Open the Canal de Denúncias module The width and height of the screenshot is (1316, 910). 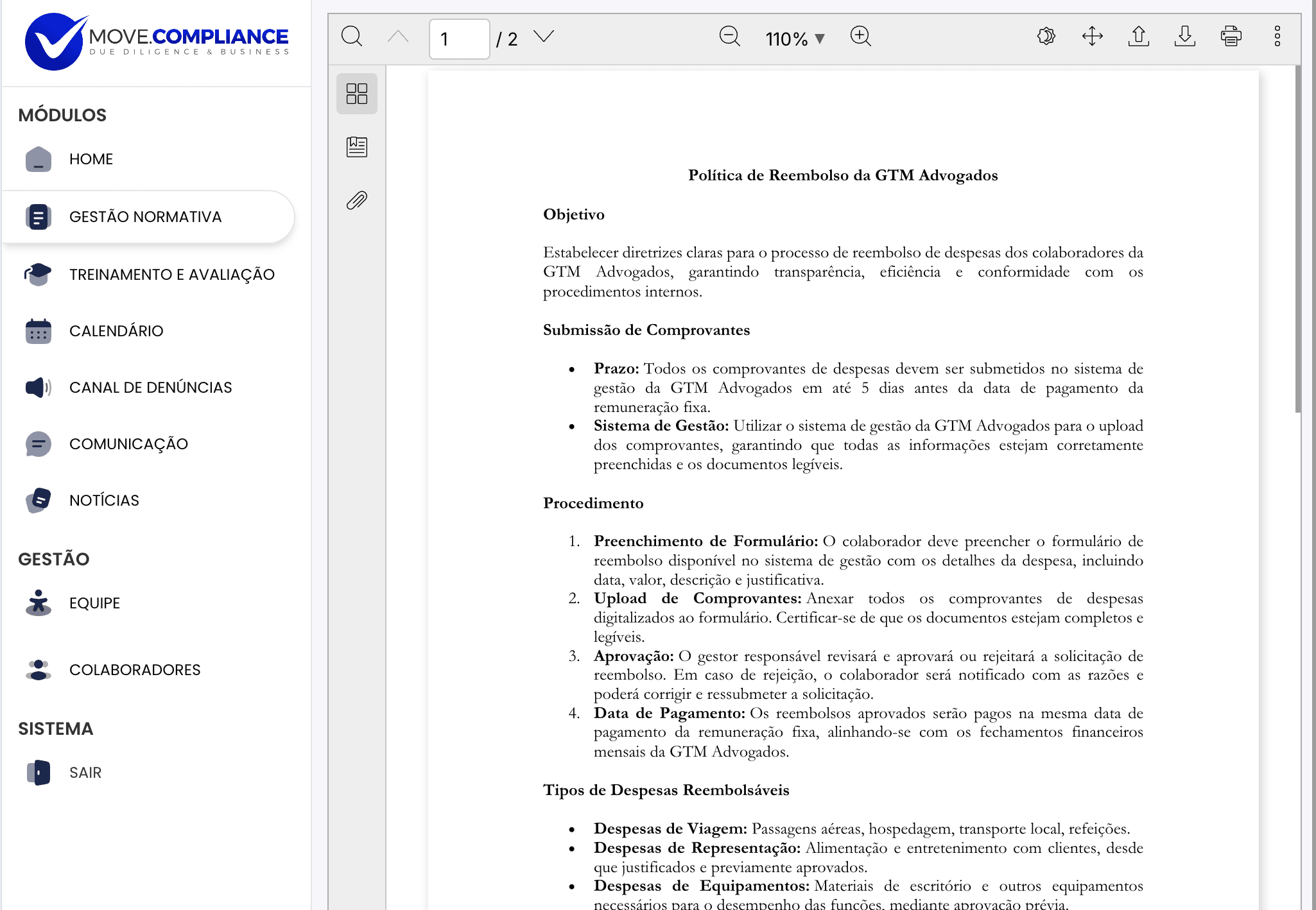click(x=150, y=388)
